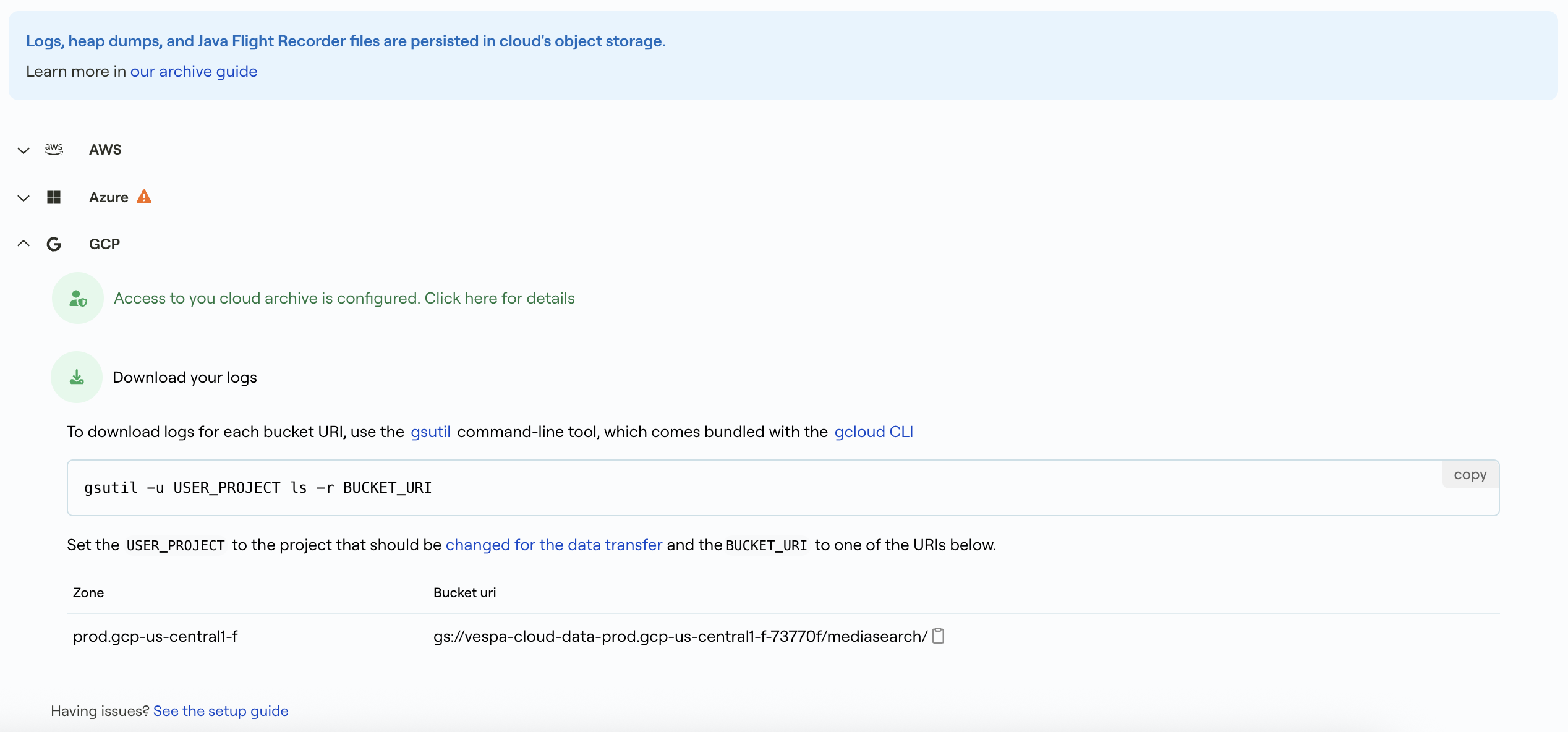Open the gcloud CLI link
Viewport: 1568px width, 732px height.
[x=874, y=432]
